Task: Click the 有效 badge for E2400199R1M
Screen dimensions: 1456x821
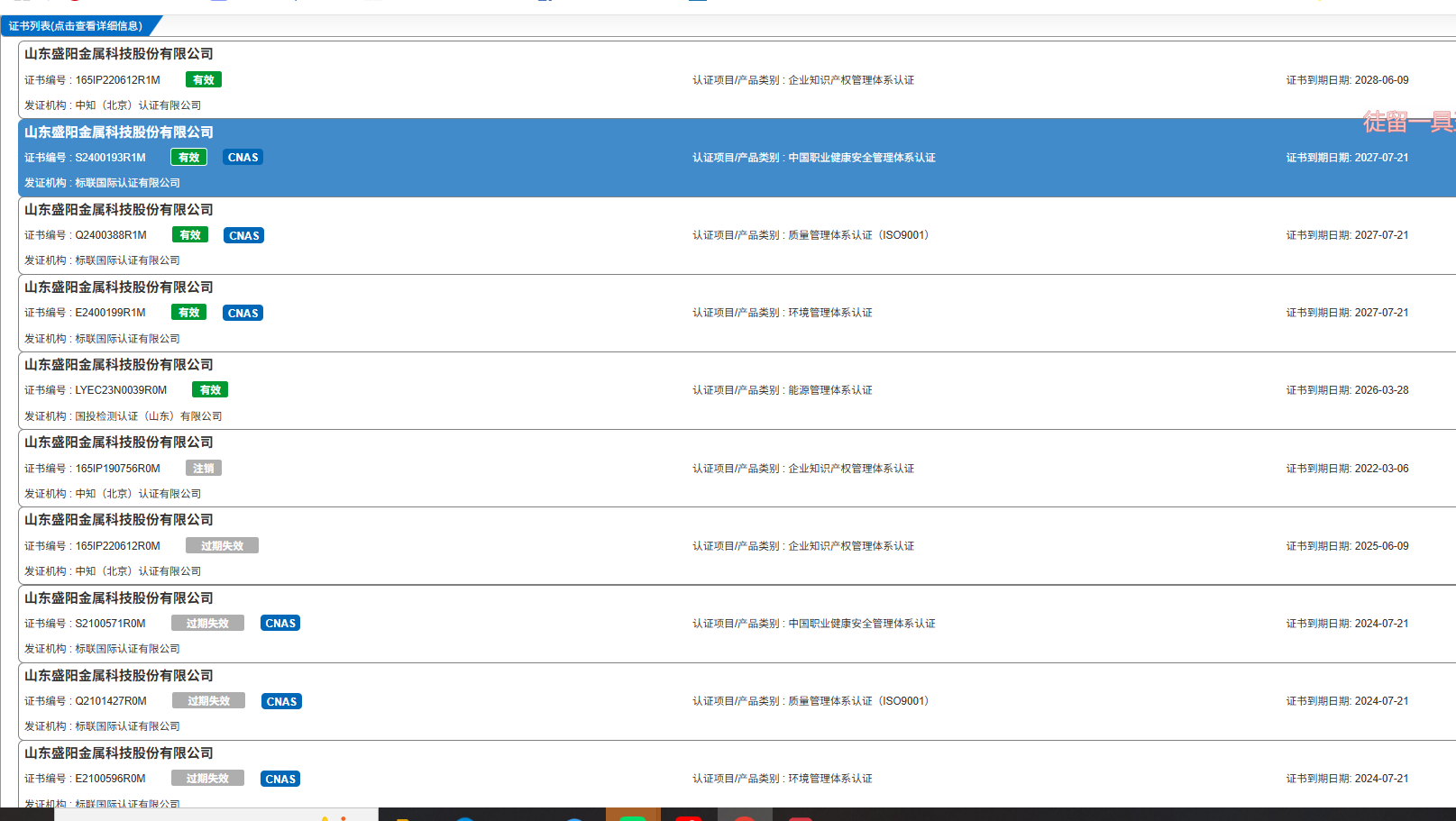Action: (x=189, y=313)
